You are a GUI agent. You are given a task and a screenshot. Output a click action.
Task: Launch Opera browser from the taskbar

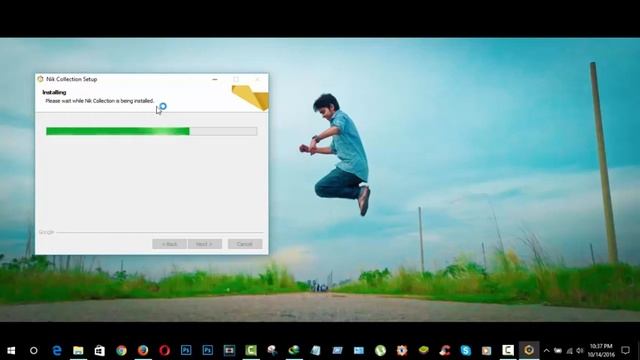[x=164, y=350]
